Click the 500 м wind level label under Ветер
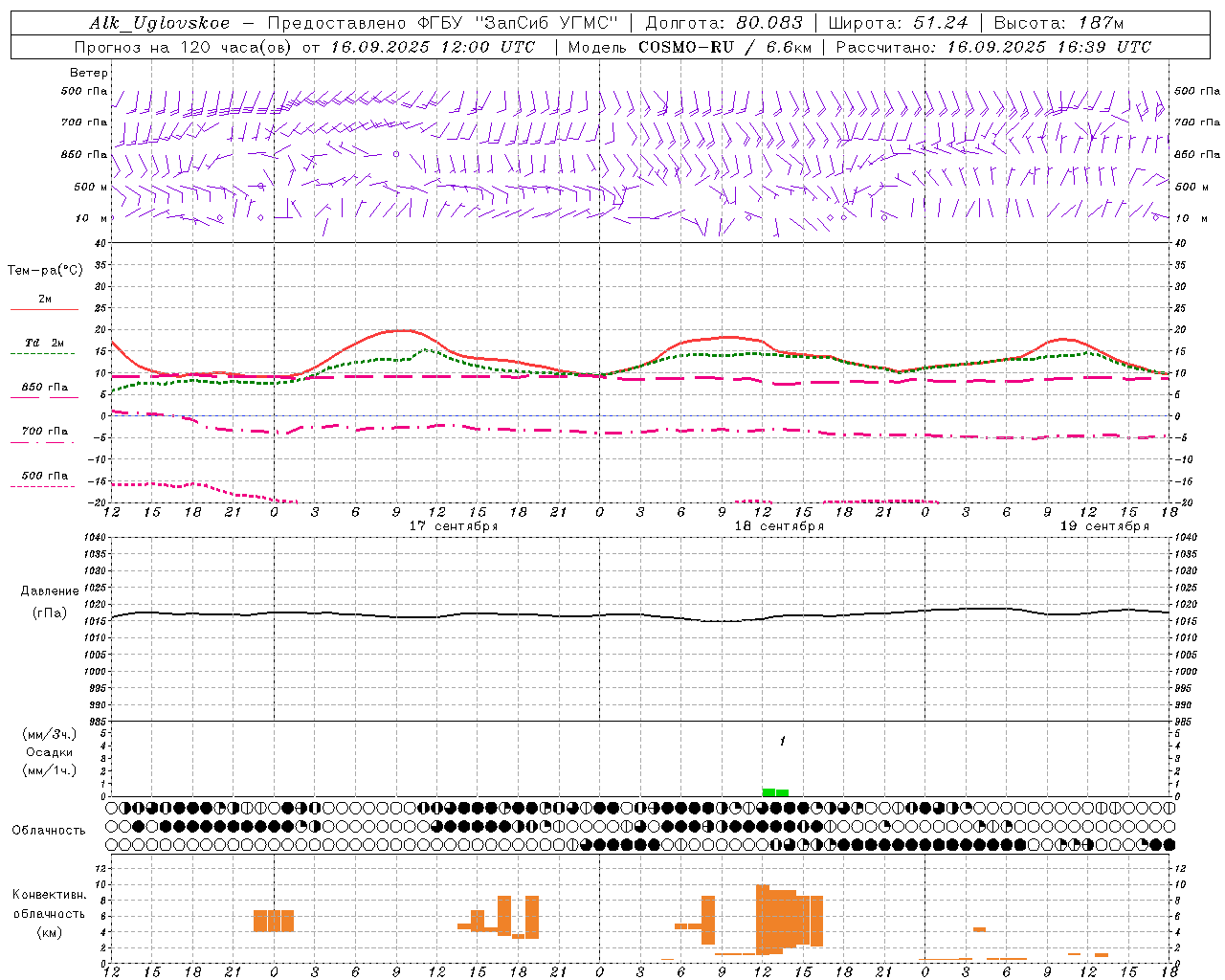 [x=91, y=187]
